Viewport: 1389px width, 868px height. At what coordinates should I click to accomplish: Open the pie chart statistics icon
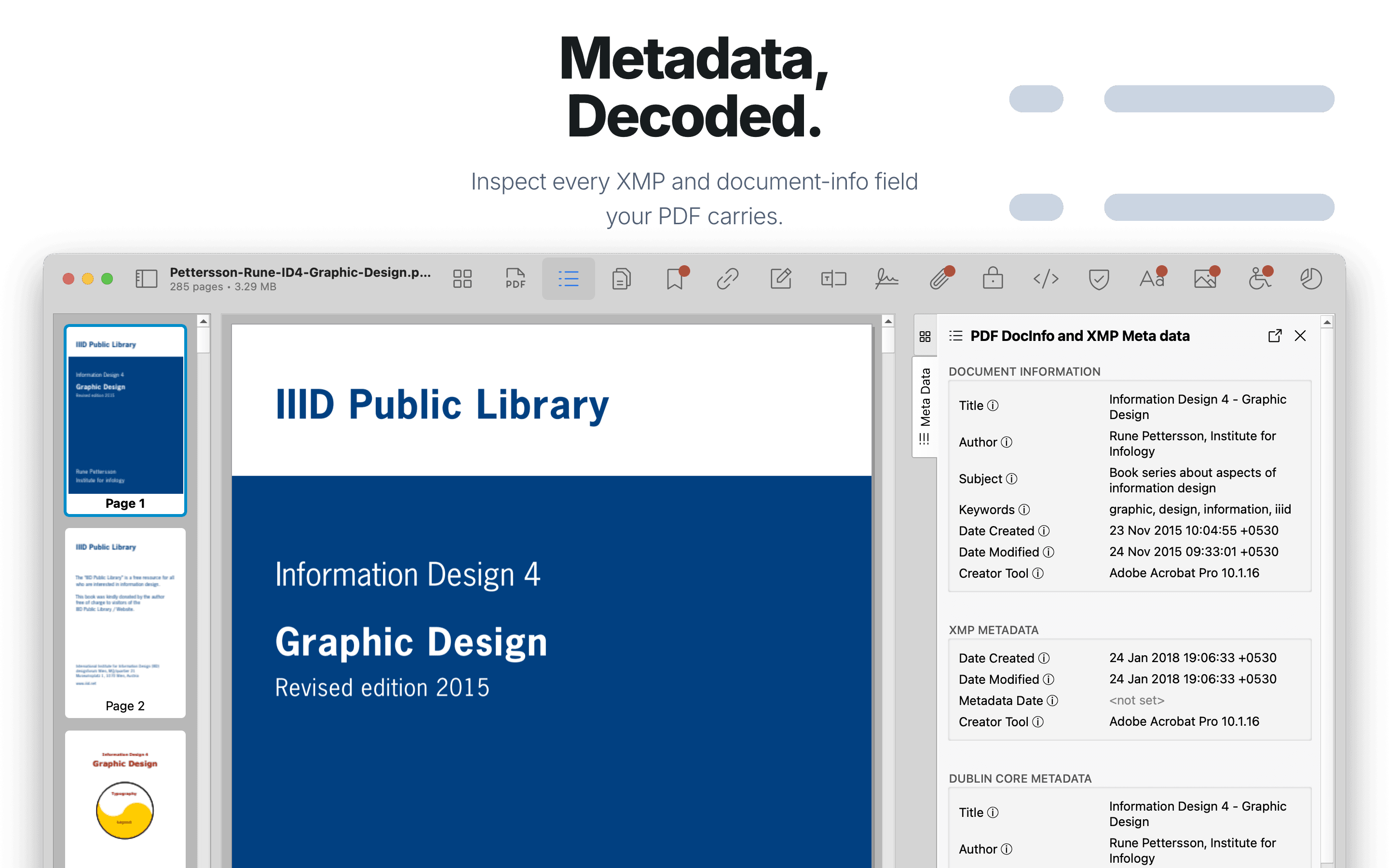1311,279
